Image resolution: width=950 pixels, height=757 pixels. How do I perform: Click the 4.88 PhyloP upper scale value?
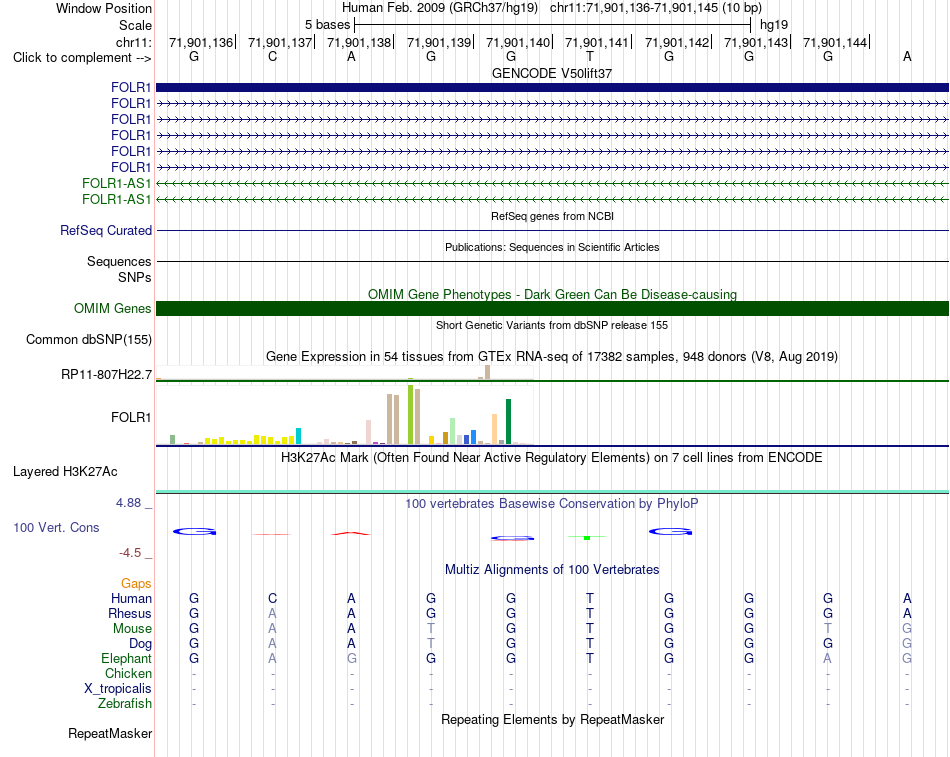(x=128, y=502)
